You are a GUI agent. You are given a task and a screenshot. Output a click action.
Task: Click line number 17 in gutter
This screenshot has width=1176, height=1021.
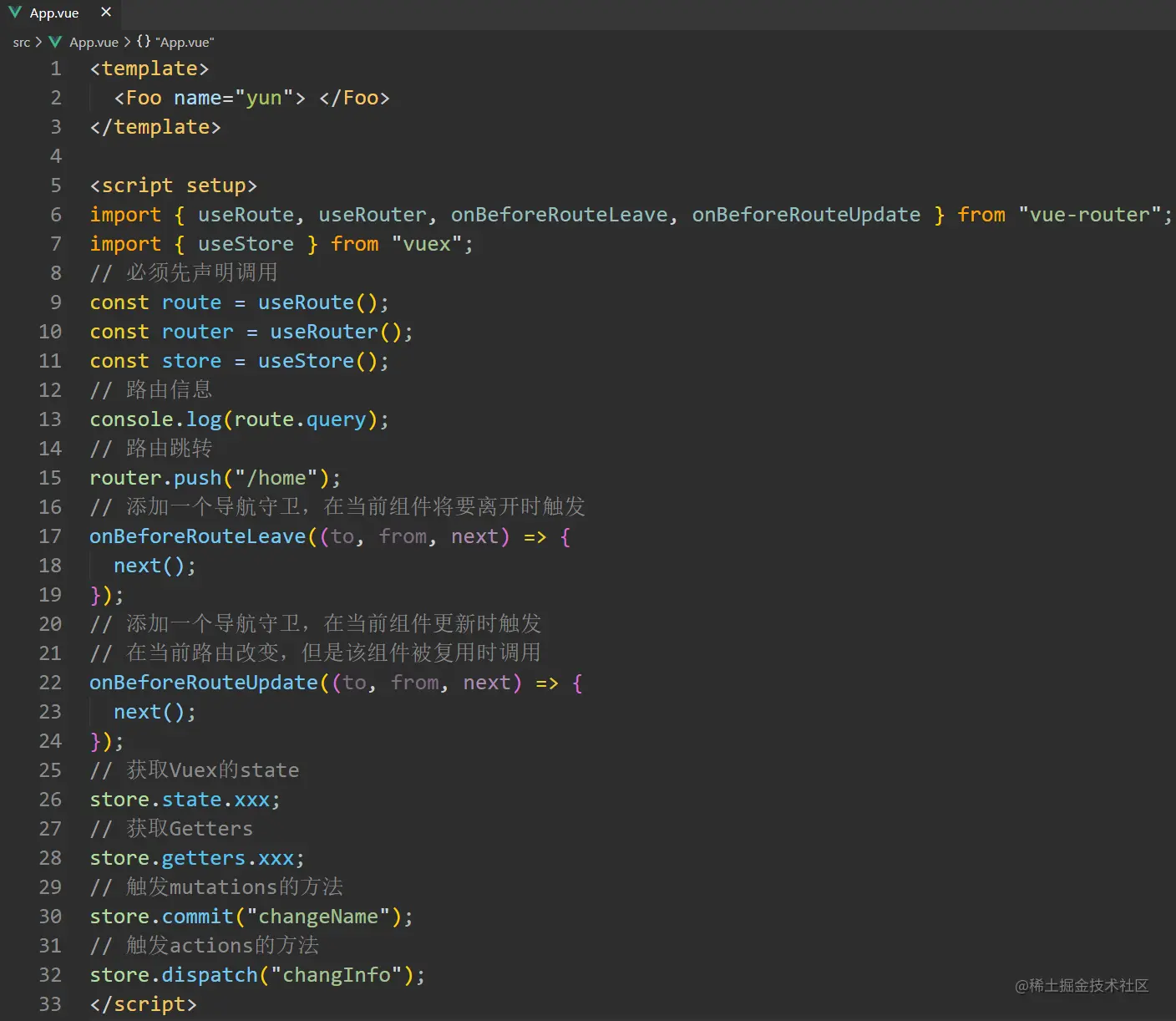pyautogui.click(x=50, y=536)
